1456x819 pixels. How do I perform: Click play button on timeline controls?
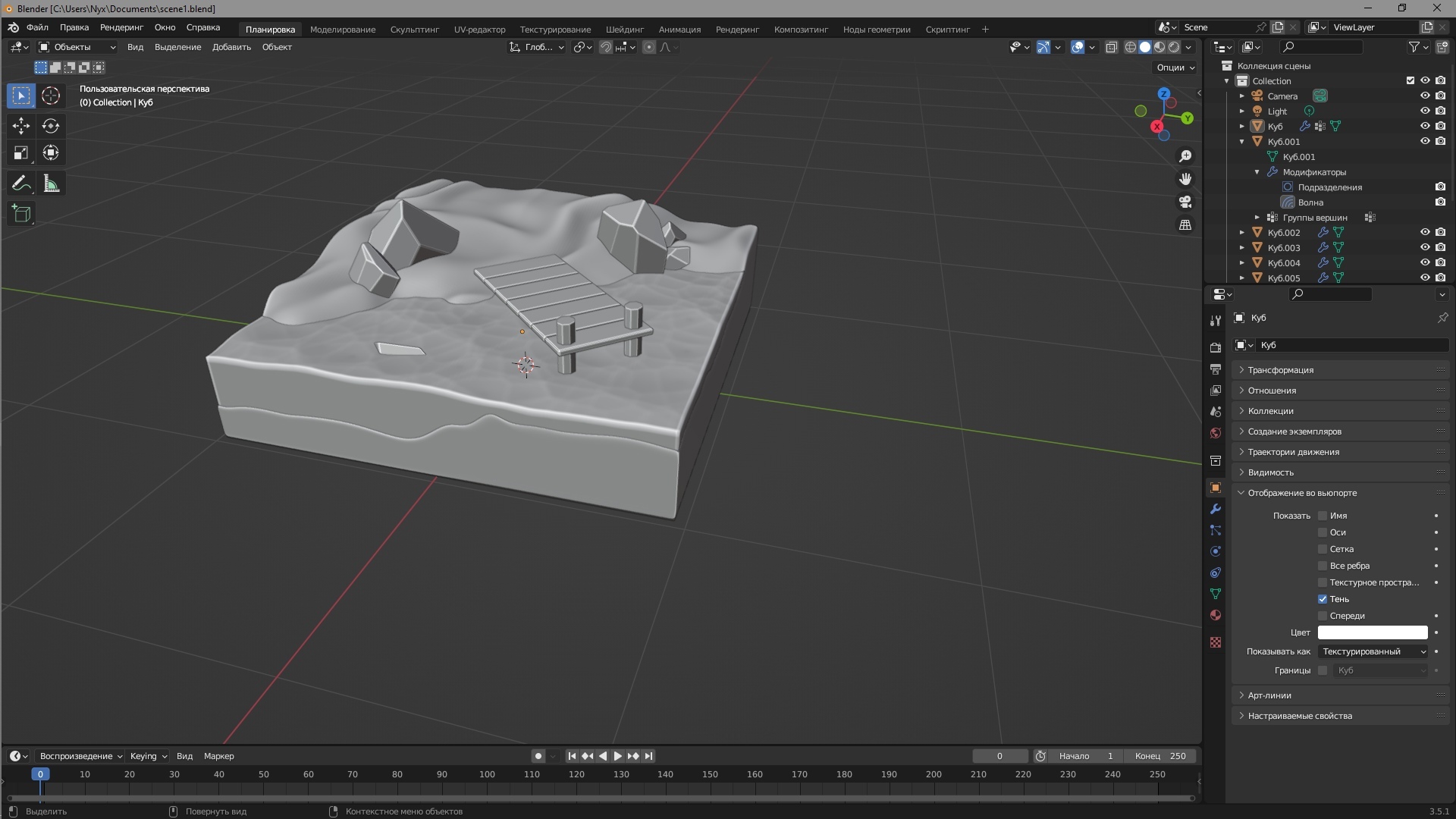click(x=615, y=756)
